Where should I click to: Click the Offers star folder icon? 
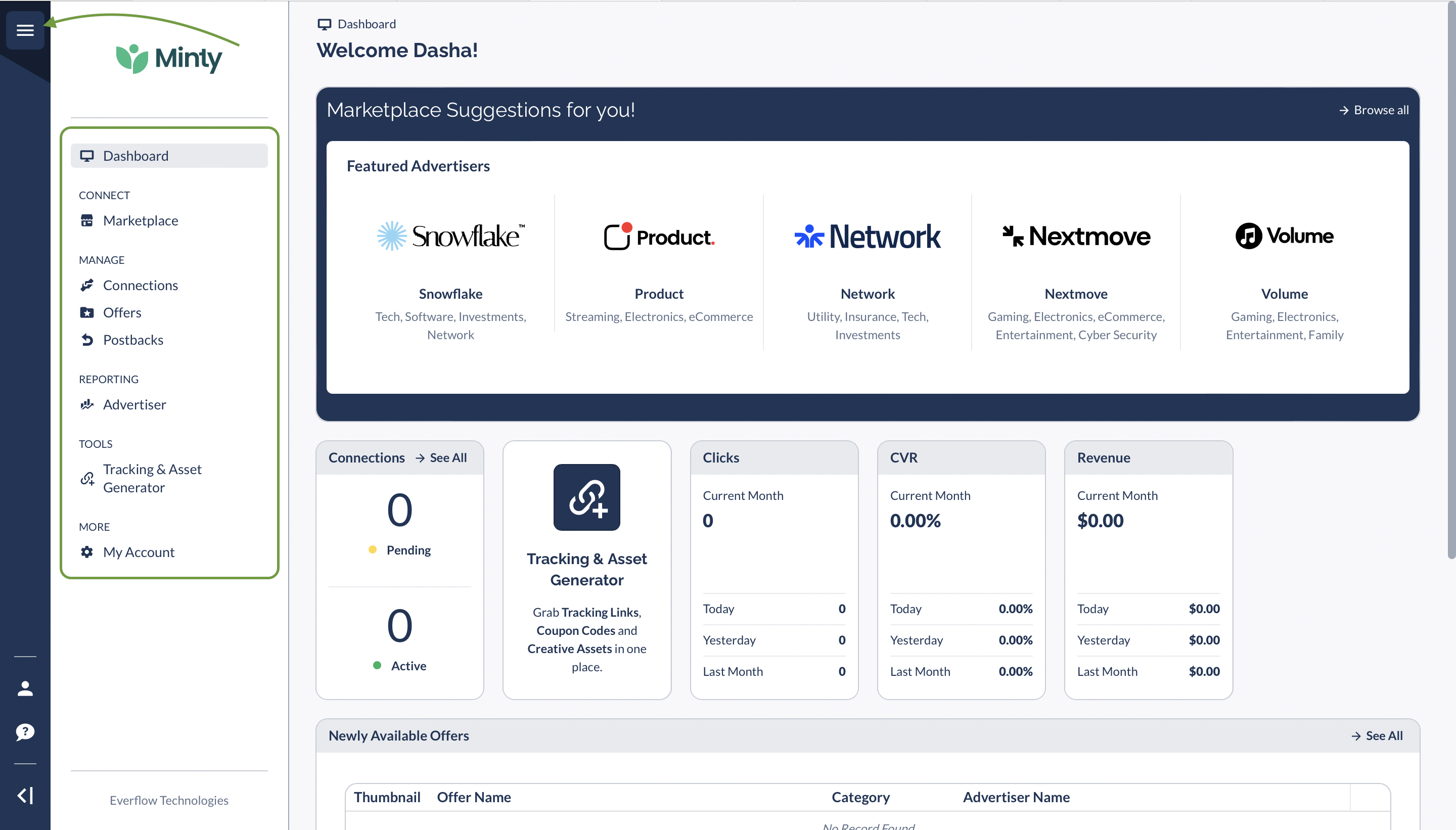(86, 312)
